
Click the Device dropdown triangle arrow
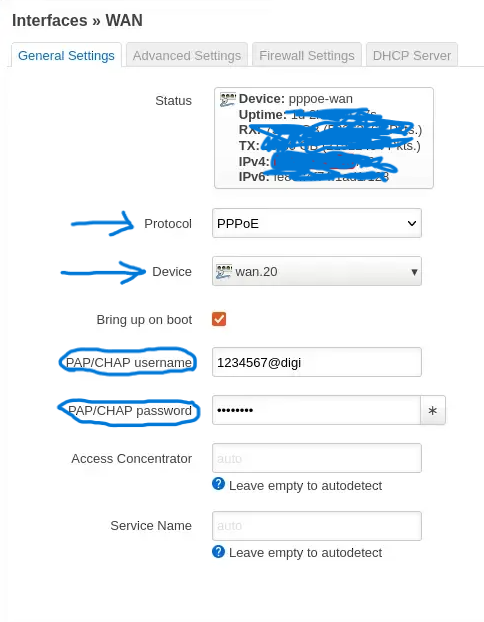tap(414, 272)
